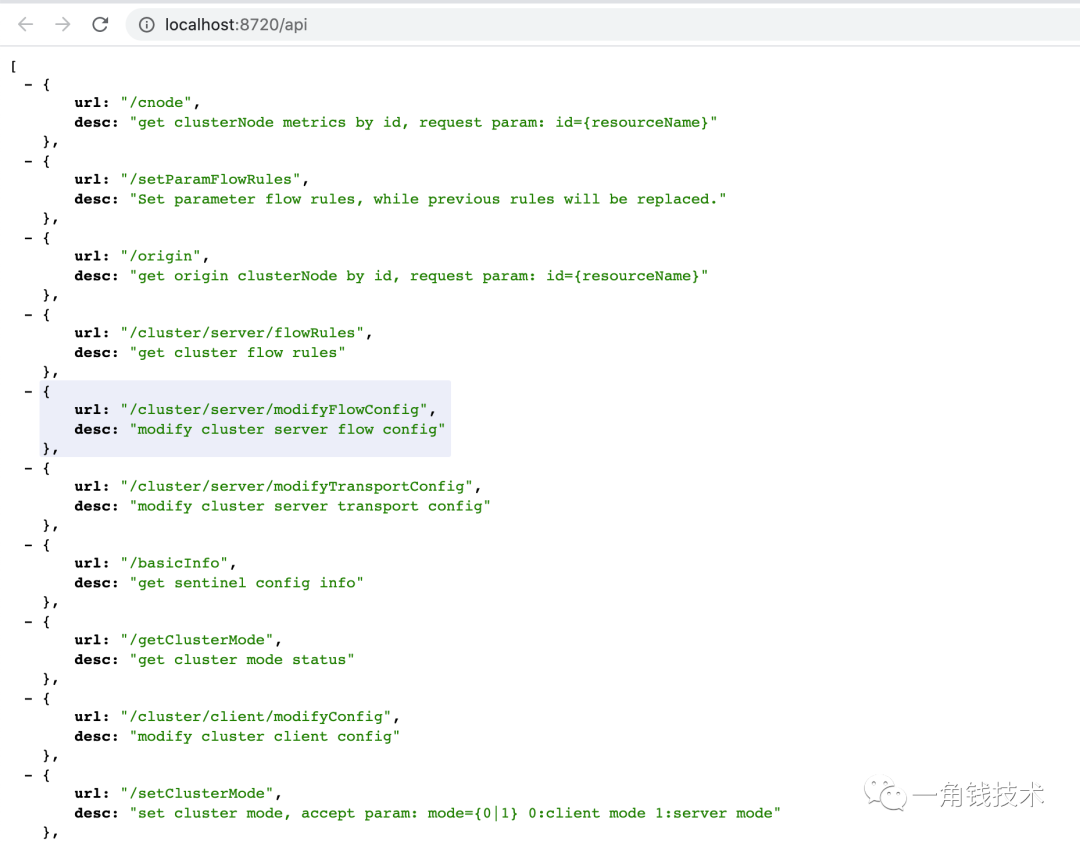Click the "get sentinel config info" description
Image resolution: width=1080 pixels, height=842 pixels.
tap(246, 583)
